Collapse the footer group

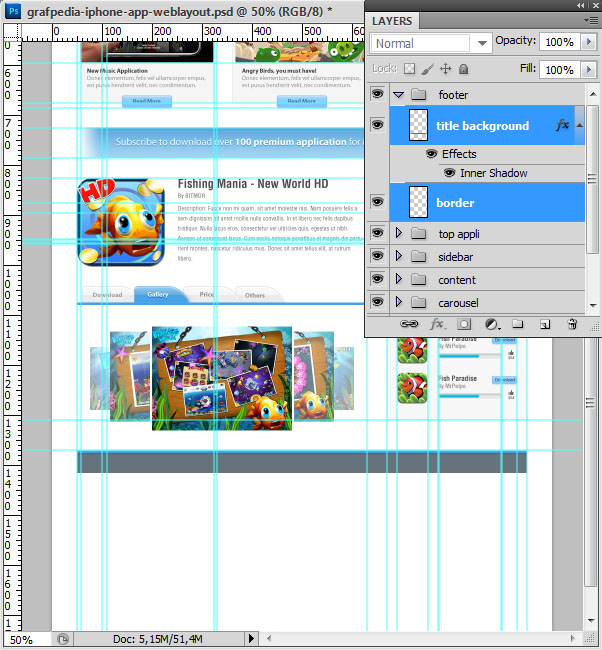(x=398, y=95)
